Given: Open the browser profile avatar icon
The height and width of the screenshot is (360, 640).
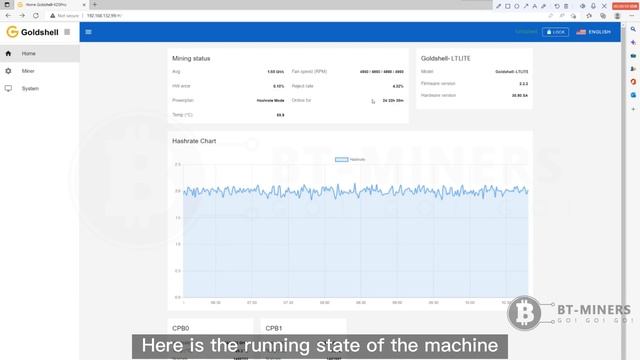Looking at the screenshot, I should 618,16.
